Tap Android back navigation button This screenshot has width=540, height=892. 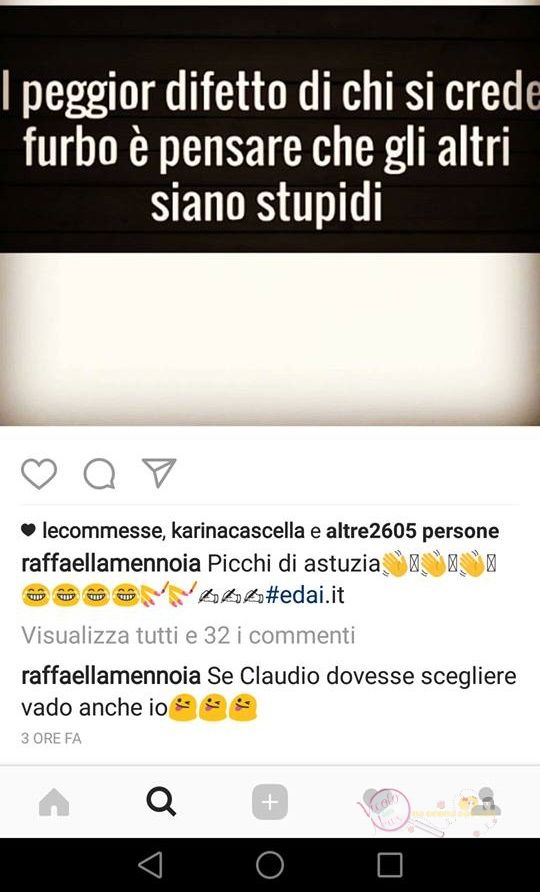click(150, 865)
